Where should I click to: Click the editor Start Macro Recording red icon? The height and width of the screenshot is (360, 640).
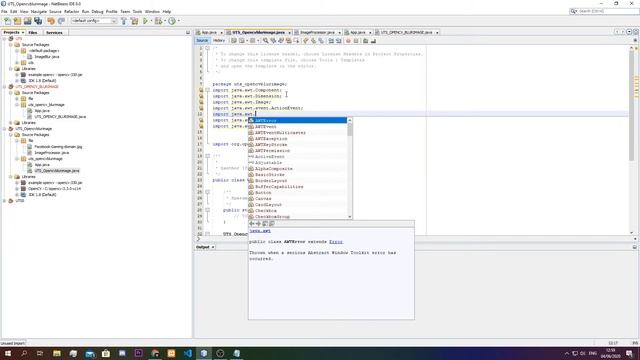pos(348,41)
